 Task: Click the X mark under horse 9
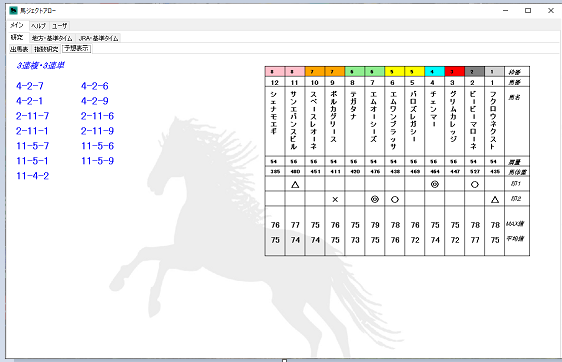point(335,199)
